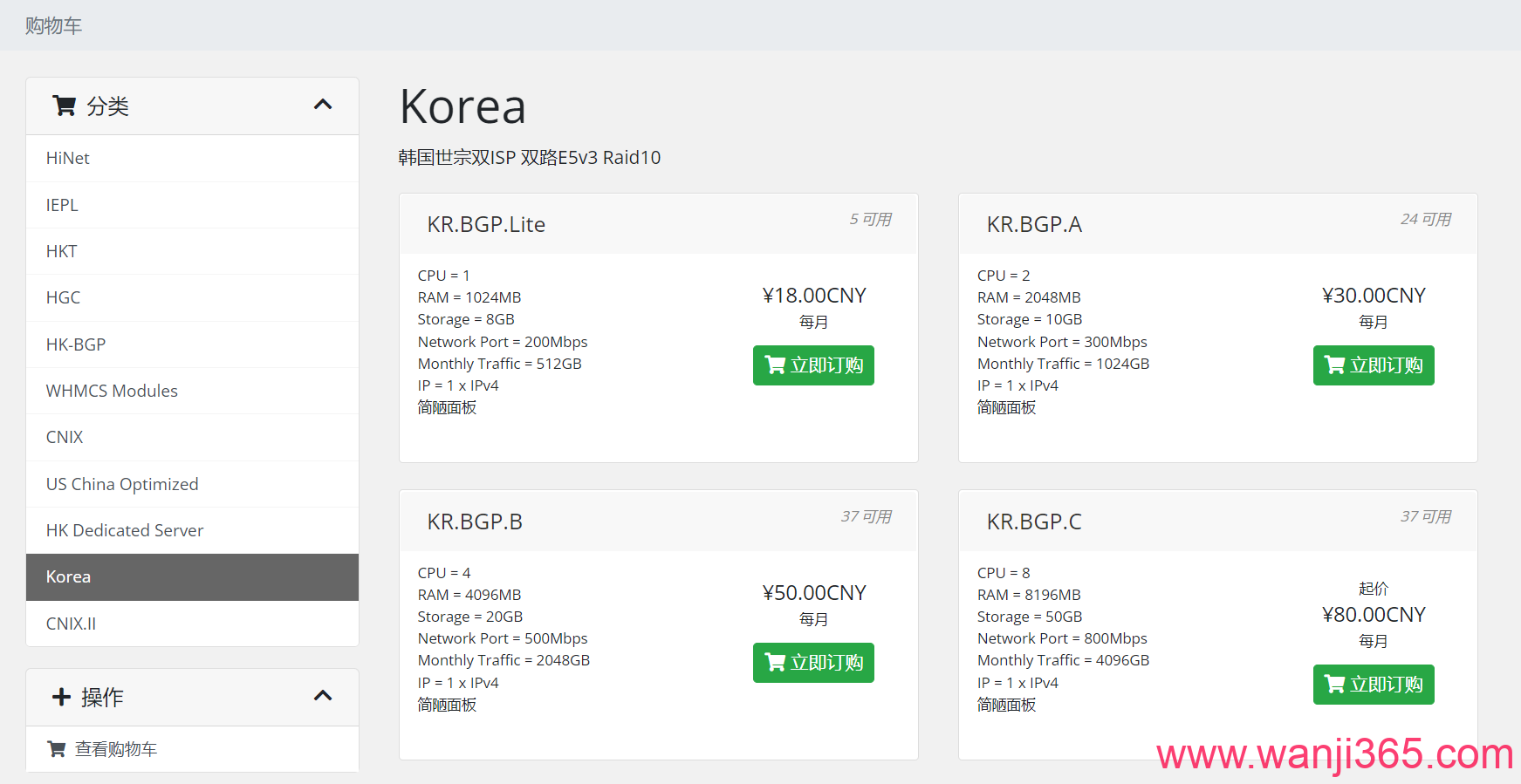Open WHMCS Modules category
This screenshot has height=784, width=1521.
click(x=112, y=391)
